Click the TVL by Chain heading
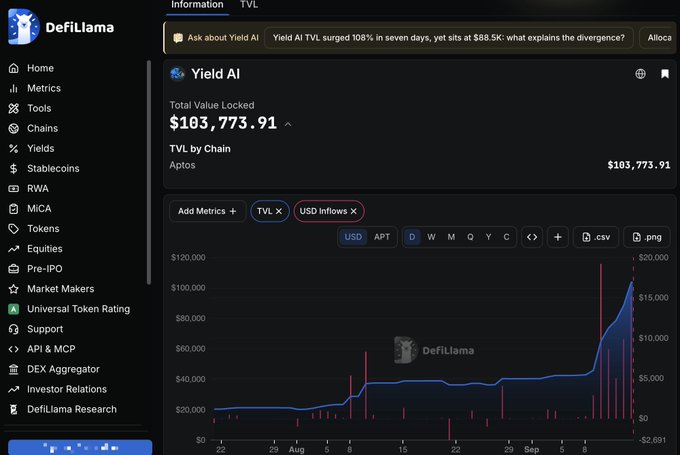 200,149
